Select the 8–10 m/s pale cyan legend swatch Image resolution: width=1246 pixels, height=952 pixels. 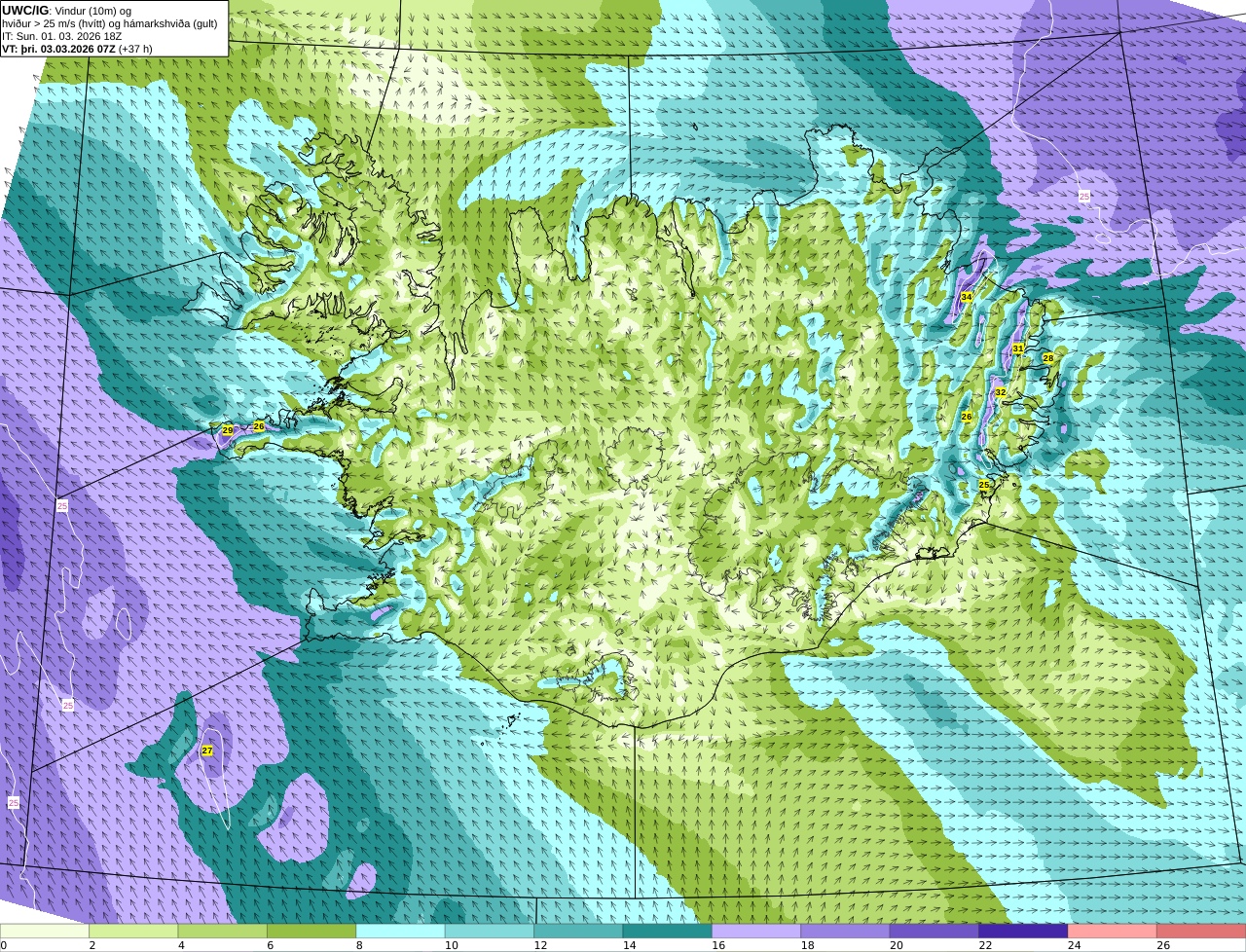(x=400, y=932)
